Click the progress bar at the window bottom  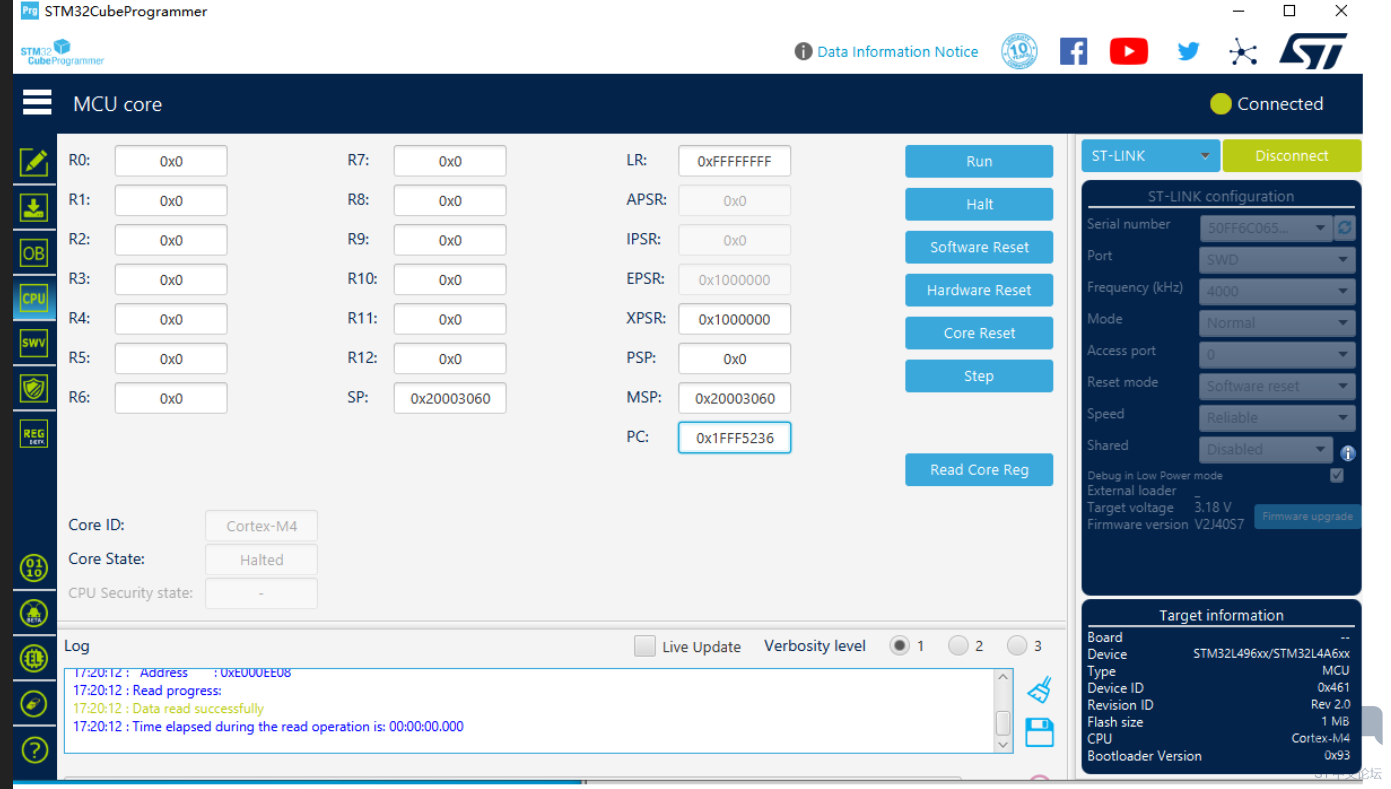coord(512,780)
